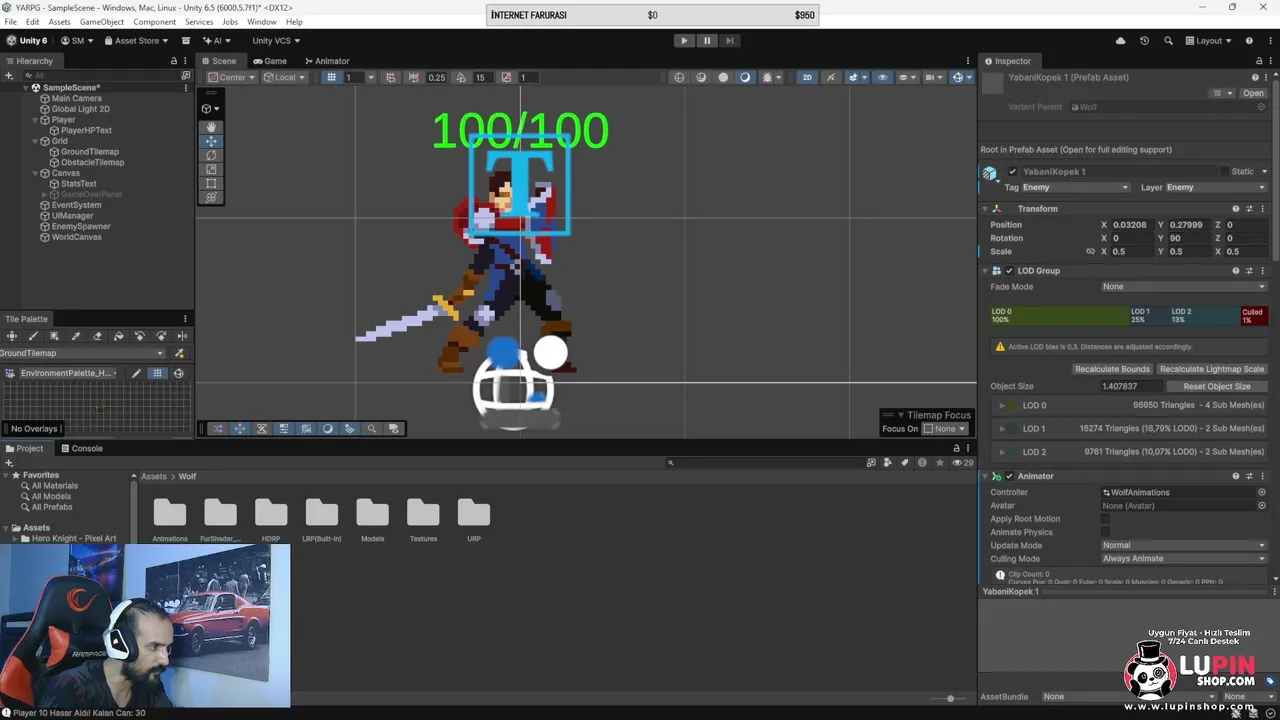Viewport: 1280px width, 720px height.
Task: Toggle the grid in Tile Palette
Action: pos(157,373)
